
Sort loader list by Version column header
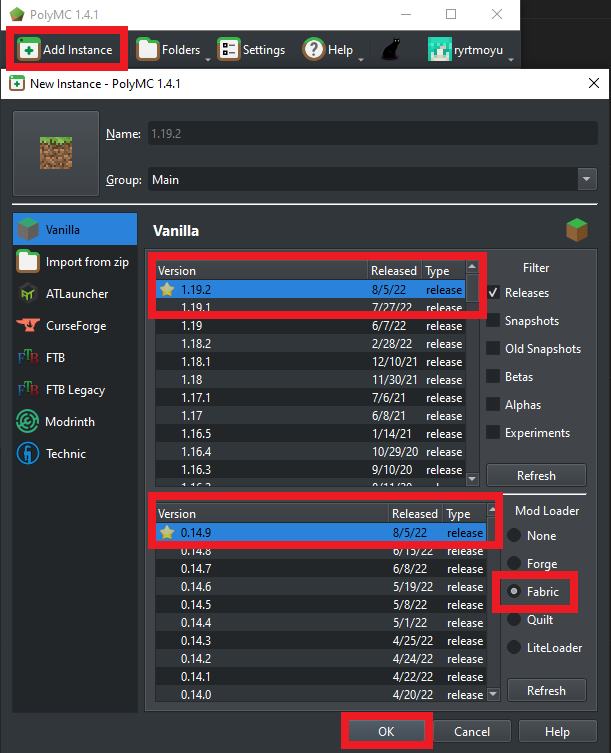tap(272, 514)
